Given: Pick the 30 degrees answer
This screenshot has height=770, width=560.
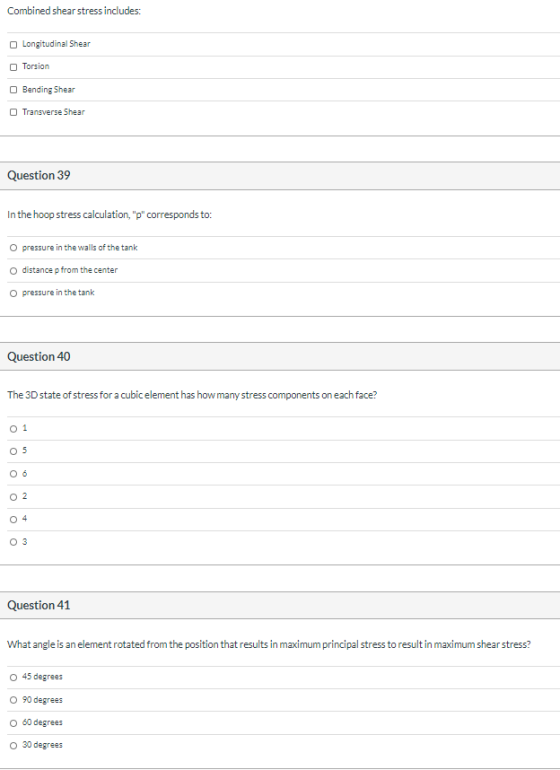Looking at the screenshot, I should tap(13, 745).
